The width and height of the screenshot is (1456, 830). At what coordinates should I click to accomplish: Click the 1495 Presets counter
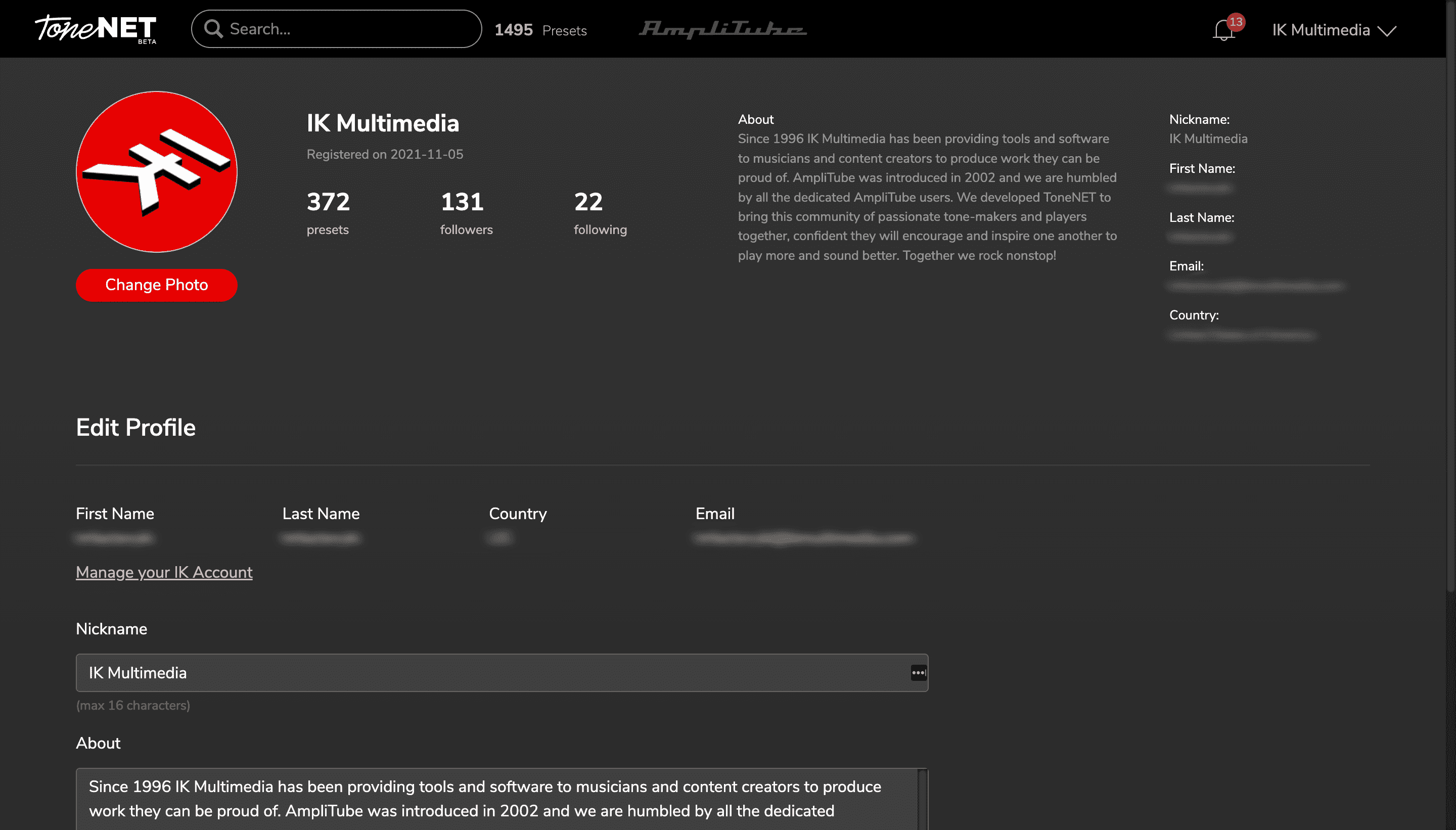pos(540,30)
